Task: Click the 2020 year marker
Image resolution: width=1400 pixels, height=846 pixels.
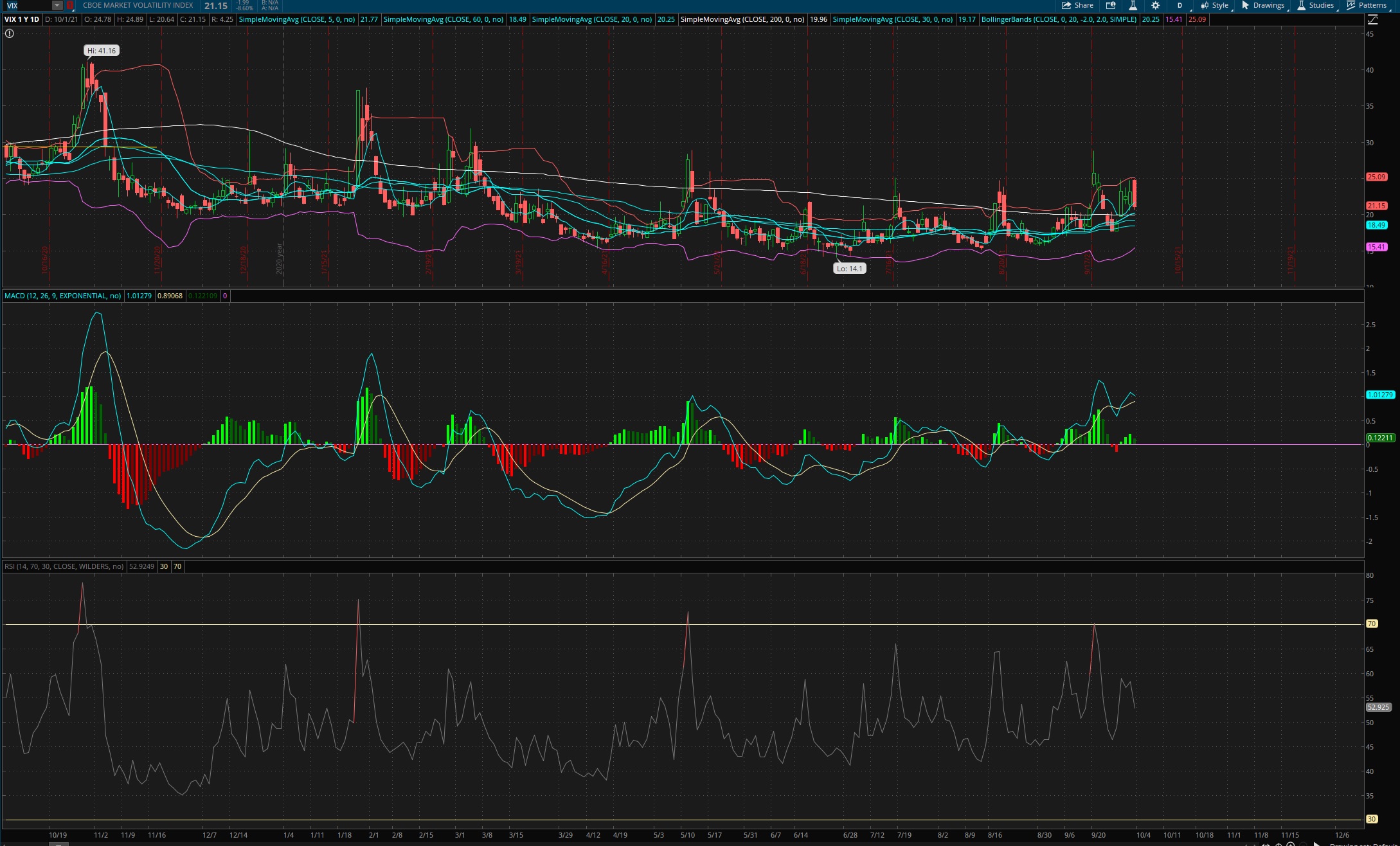Action: pos(280,258)
